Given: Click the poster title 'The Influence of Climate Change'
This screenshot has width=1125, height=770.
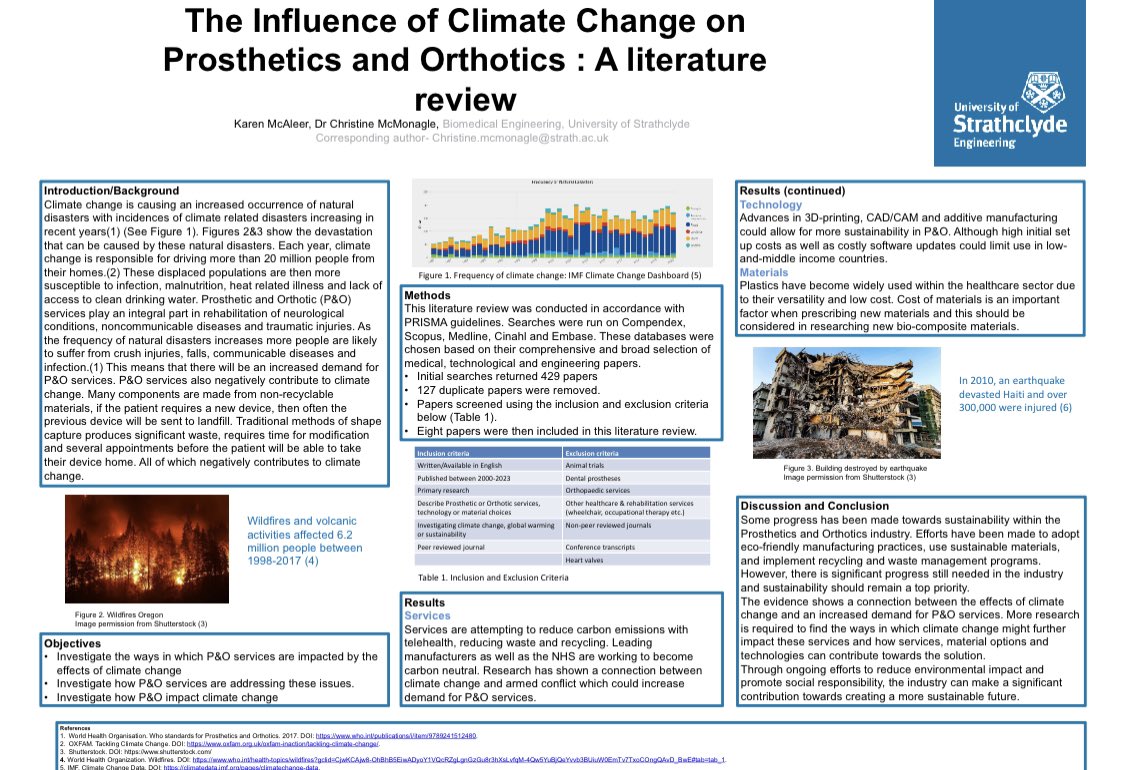Looking at the screenshot, I should pos(465,60).
